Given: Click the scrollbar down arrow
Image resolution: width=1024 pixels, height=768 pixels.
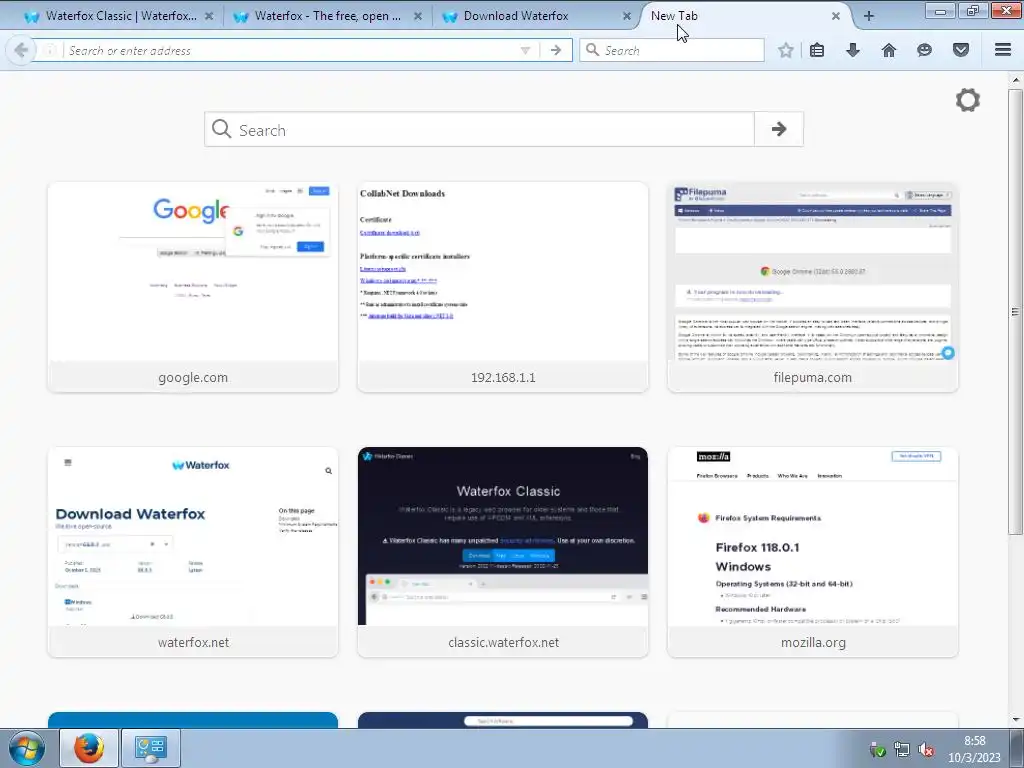Looking at the screenshot, I should 1015,720.
